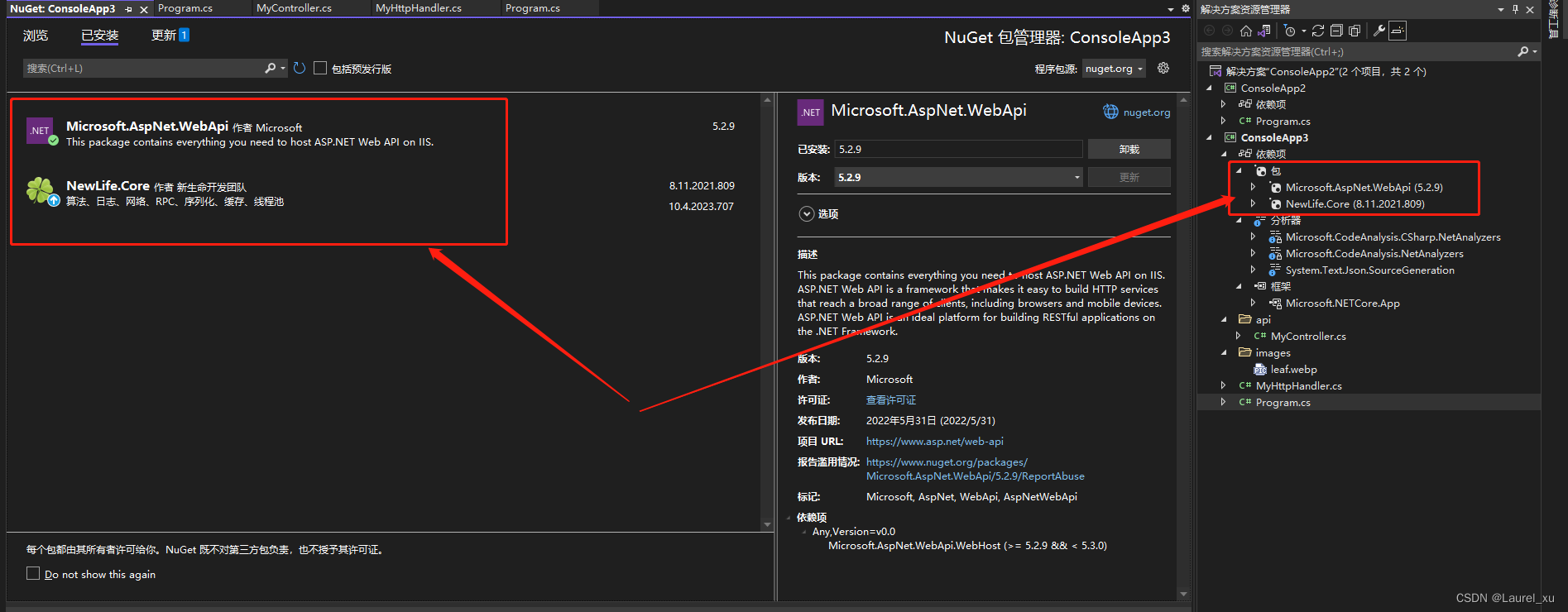Click the sync with active document icon
This screenshot has width=1568, height=612.
tap(1318, 31)
